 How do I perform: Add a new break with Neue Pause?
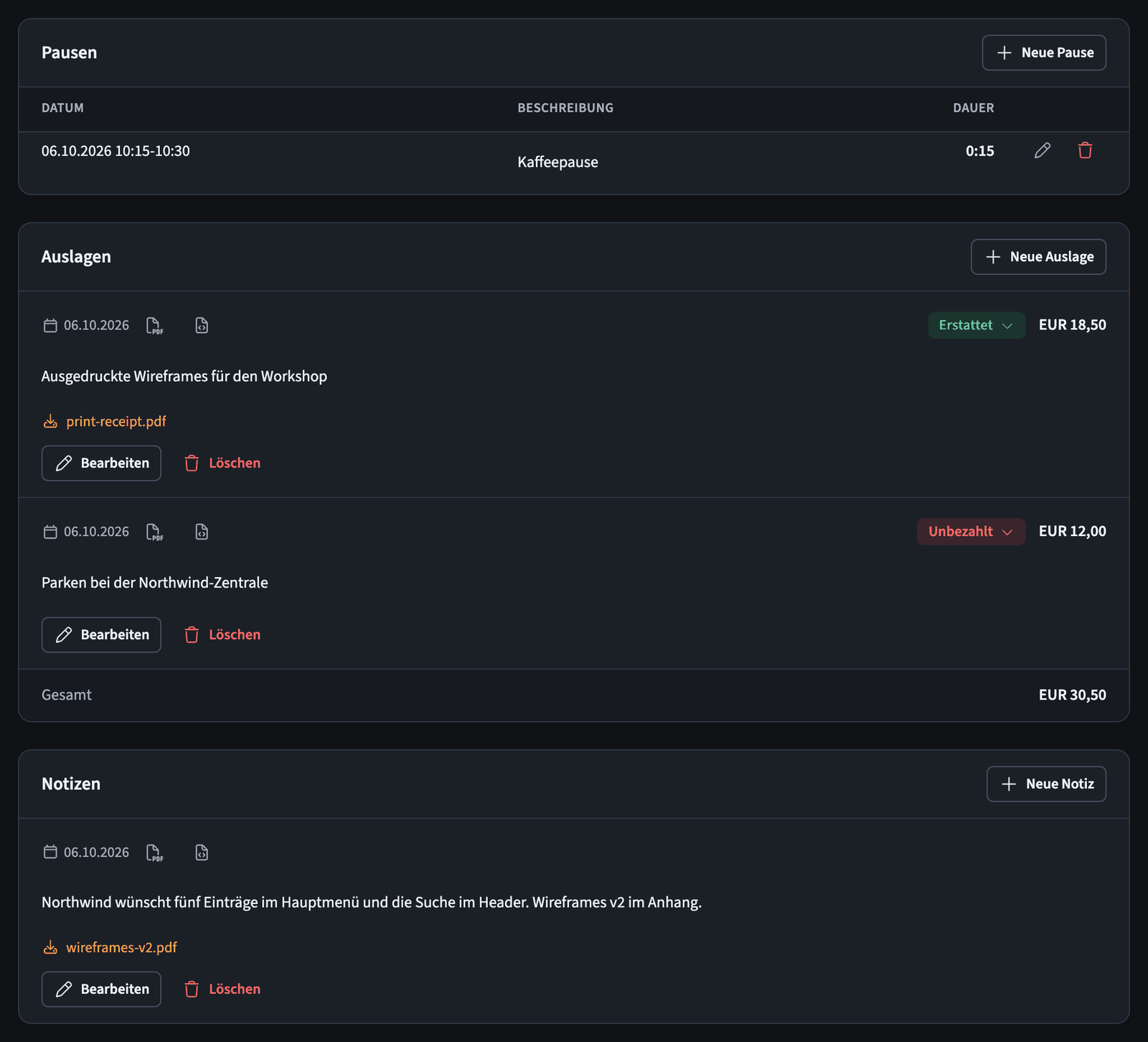click(x=1044, y=52)
